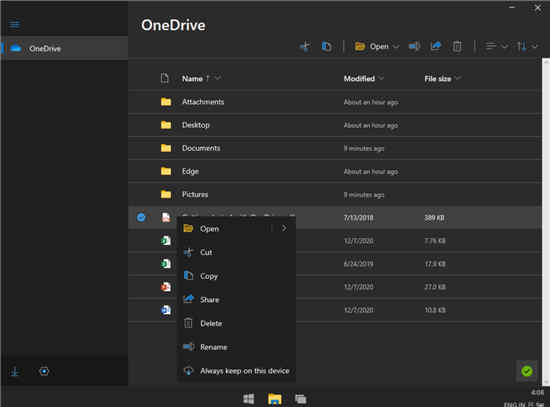Viewport: 550px width, 407px height.
Task: Open the sort options dropdown
Action: pos(527,46)
